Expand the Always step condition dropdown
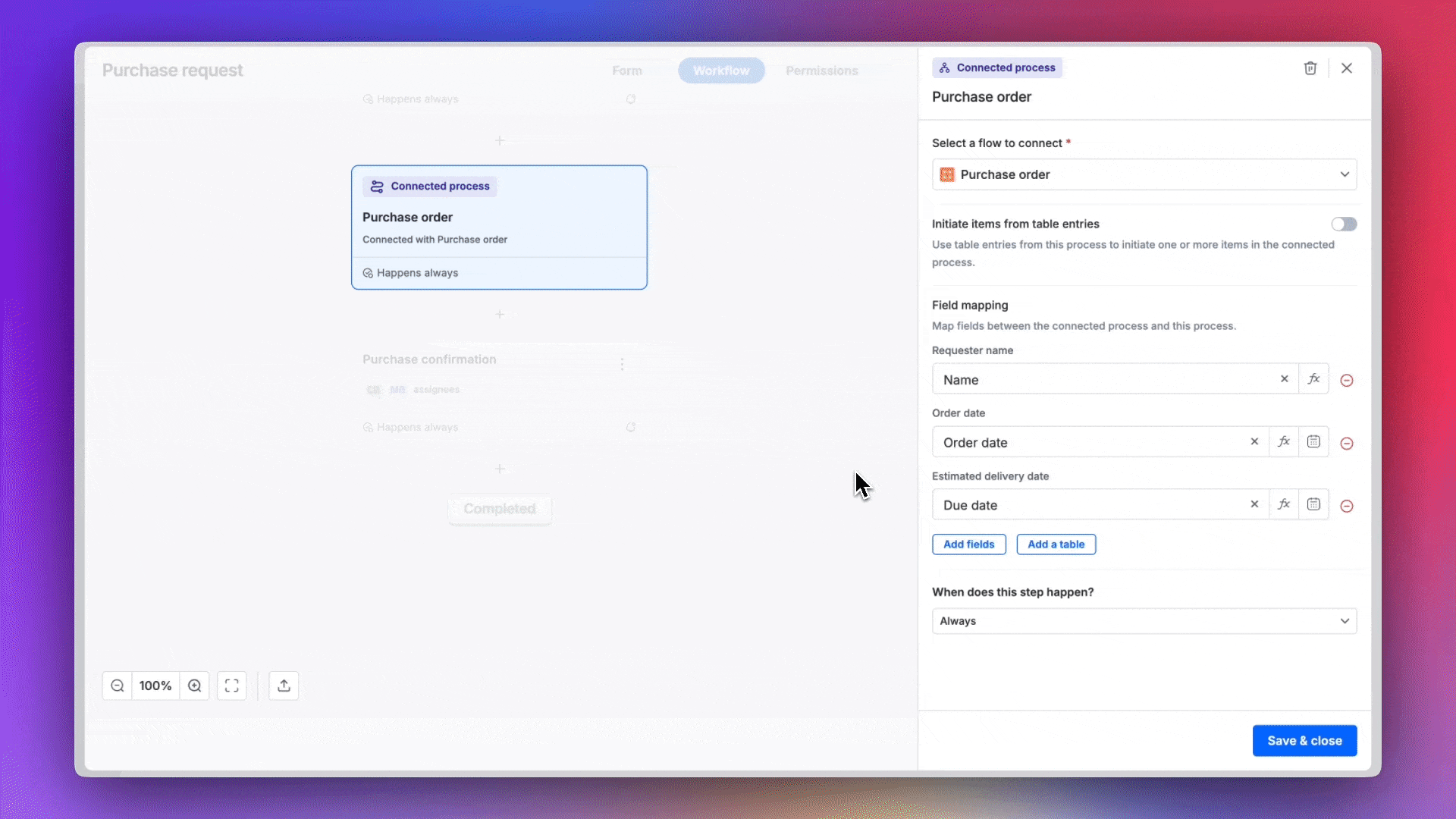Screen dimensions: 1456x819 tap(1144, 621)
